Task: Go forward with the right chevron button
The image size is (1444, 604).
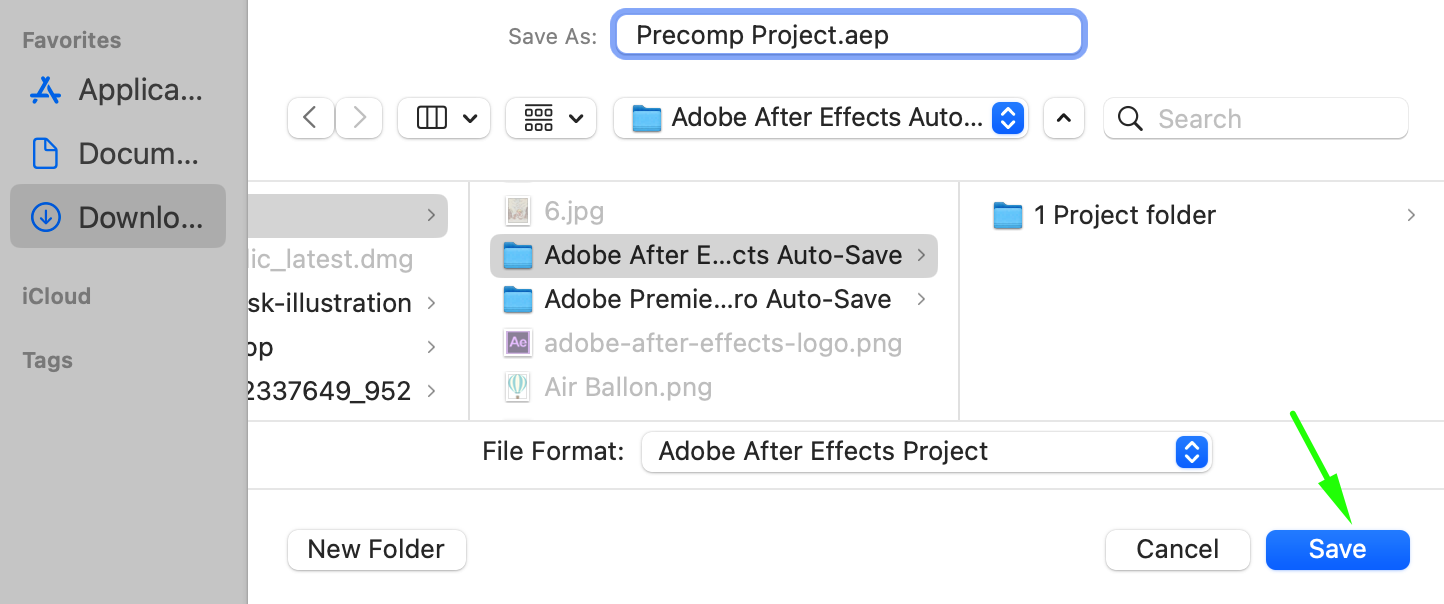Action: pos(358,118)
